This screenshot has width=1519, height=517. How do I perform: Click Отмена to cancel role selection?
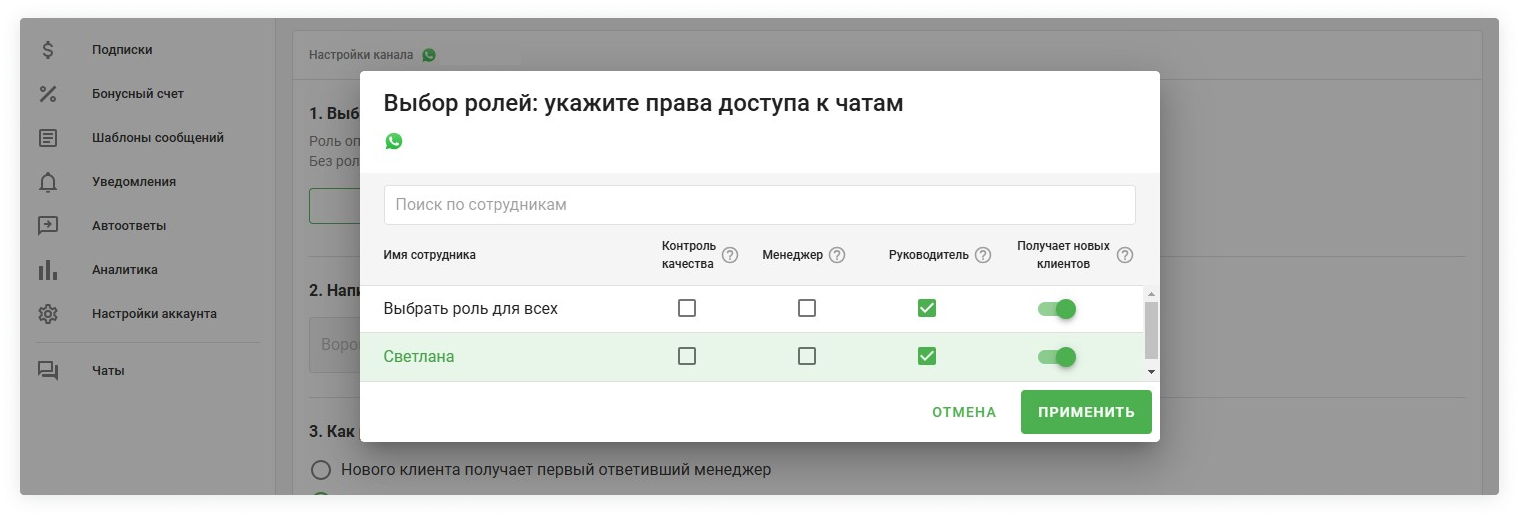pyautogui.click(x=964, y=412)
